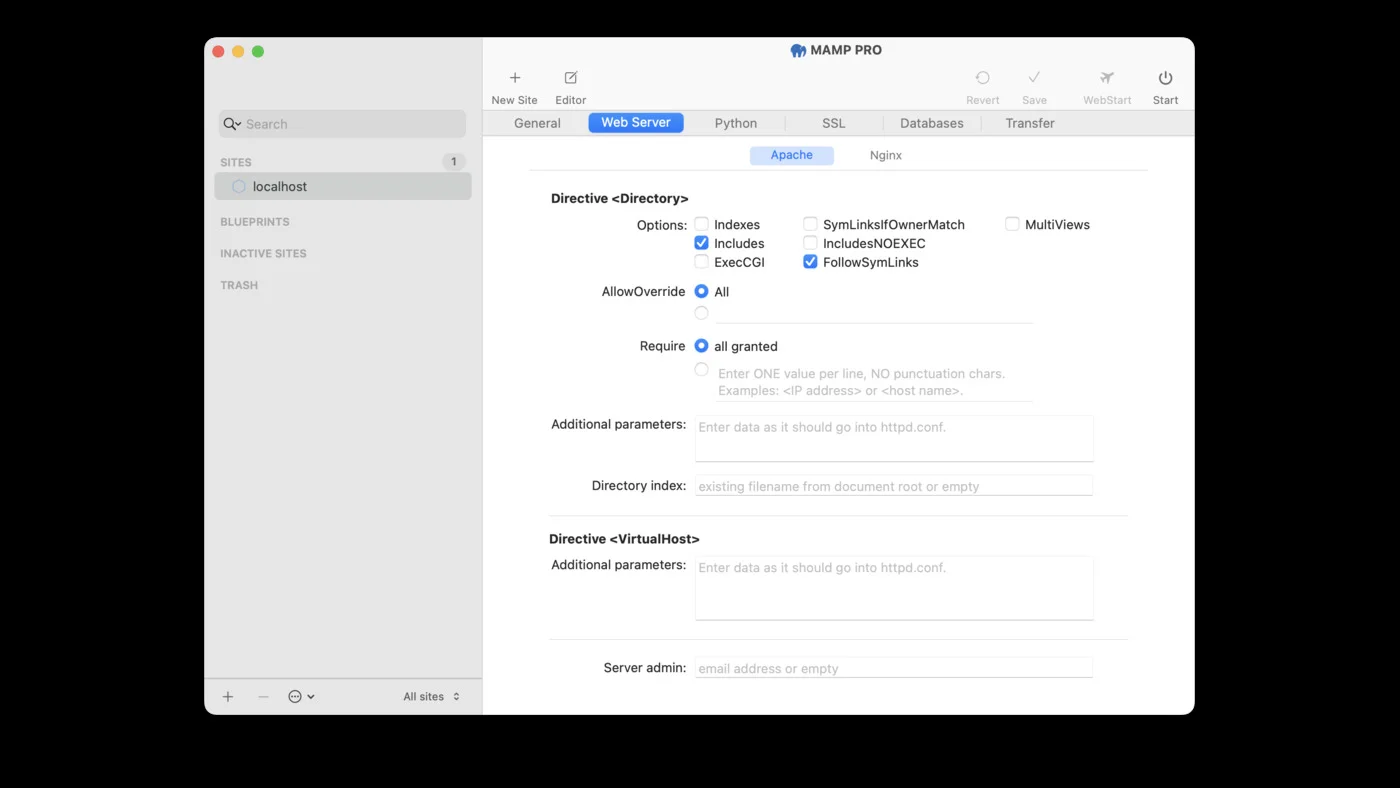Switch to the Nginx sub-tab
The width and height of the screenshot is (1400, 788).
coord(886,155)
